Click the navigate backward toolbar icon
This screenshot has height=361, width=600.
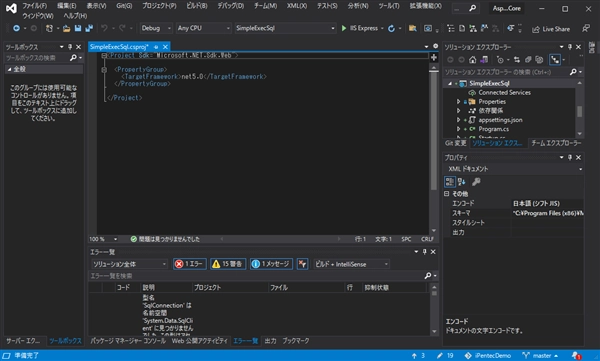(x=16, y=28)
